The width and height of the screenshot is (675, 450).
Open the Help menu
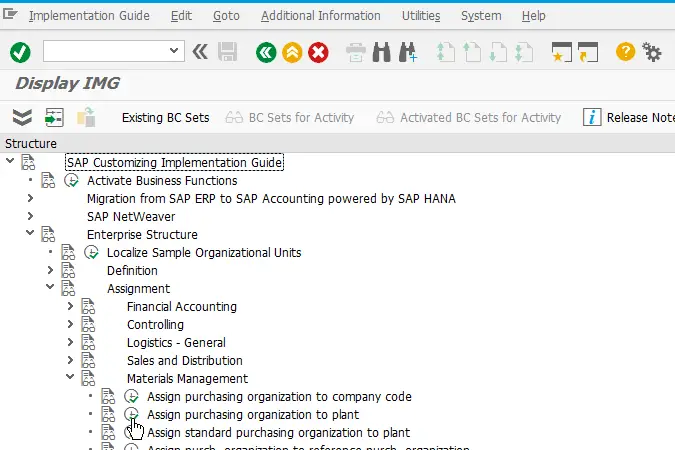534,16
